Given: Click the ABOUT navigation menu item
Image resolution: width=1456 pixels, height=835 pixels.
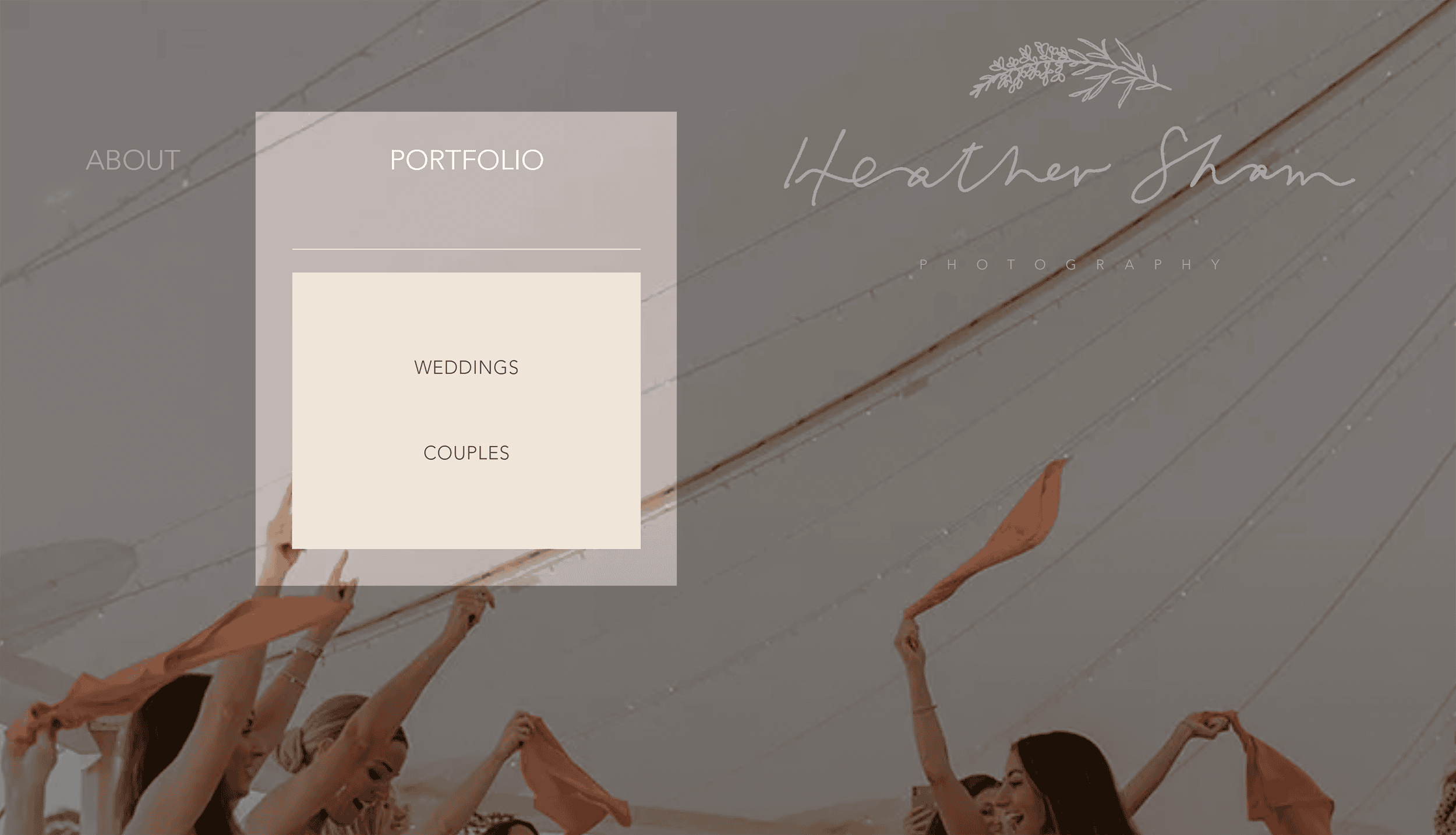Looking at the screenshot, I should coord(132,159).
